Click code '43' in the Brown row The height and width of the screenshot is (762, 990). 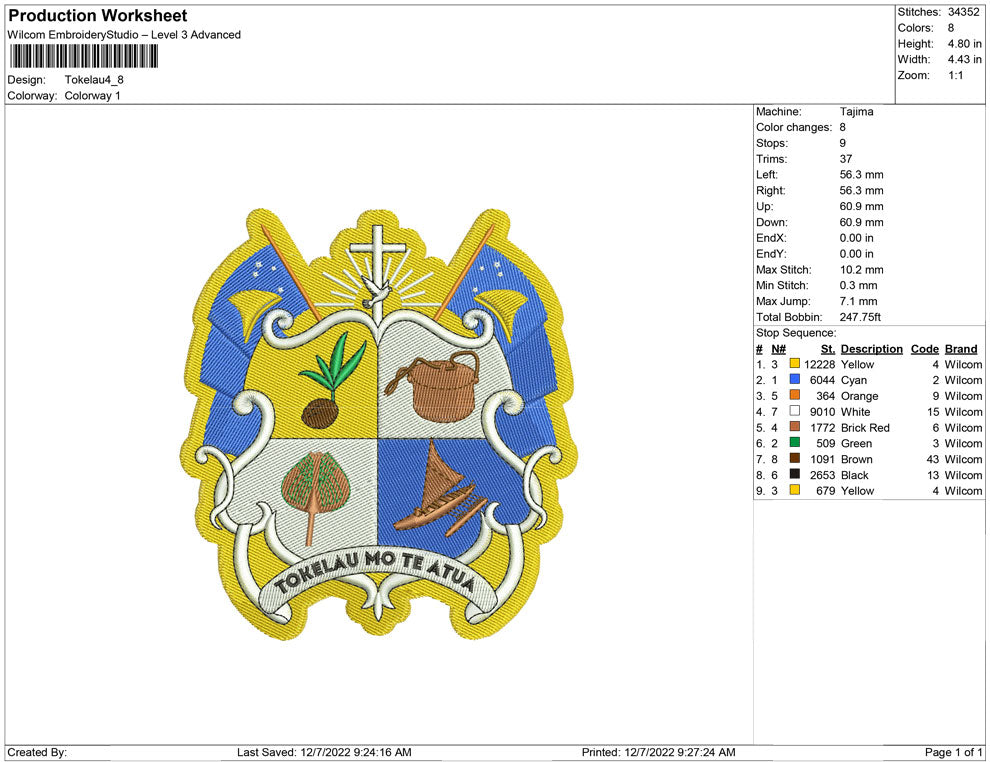(x=933, y=459)
